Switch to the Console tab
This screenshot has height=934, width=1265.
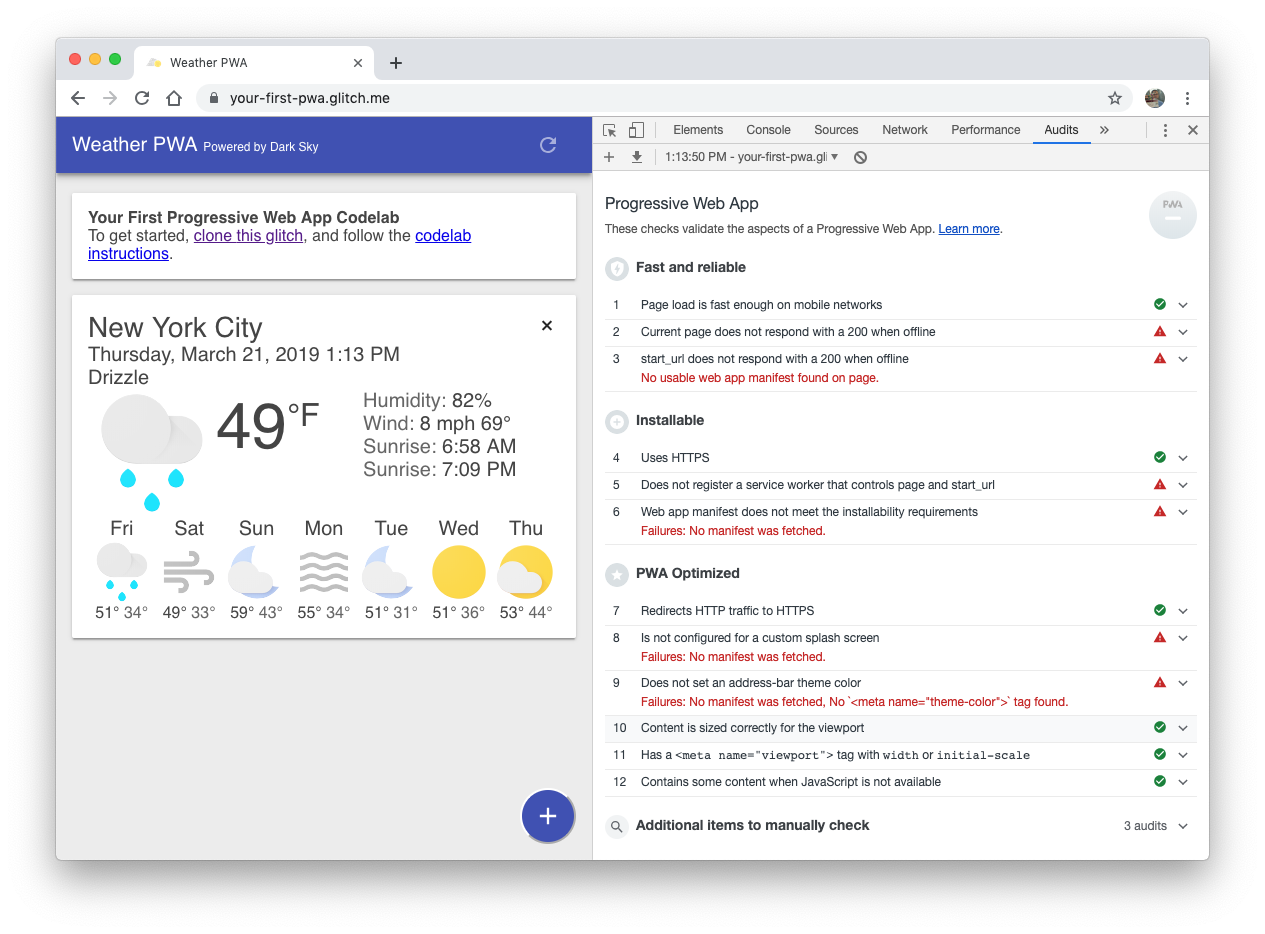pos(768,130)
